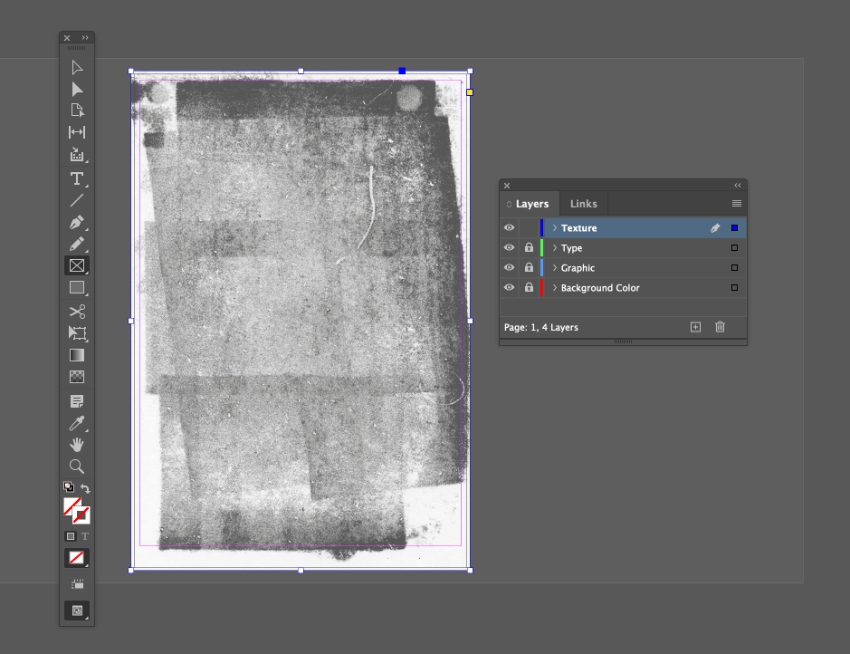
Task: Select the Type tool
Action: tap(76, 178)
